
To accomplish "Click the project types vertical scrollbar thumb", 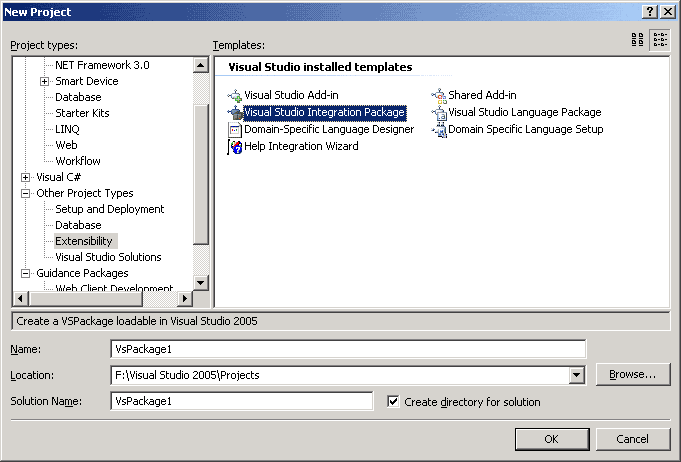I will (201, 174).
